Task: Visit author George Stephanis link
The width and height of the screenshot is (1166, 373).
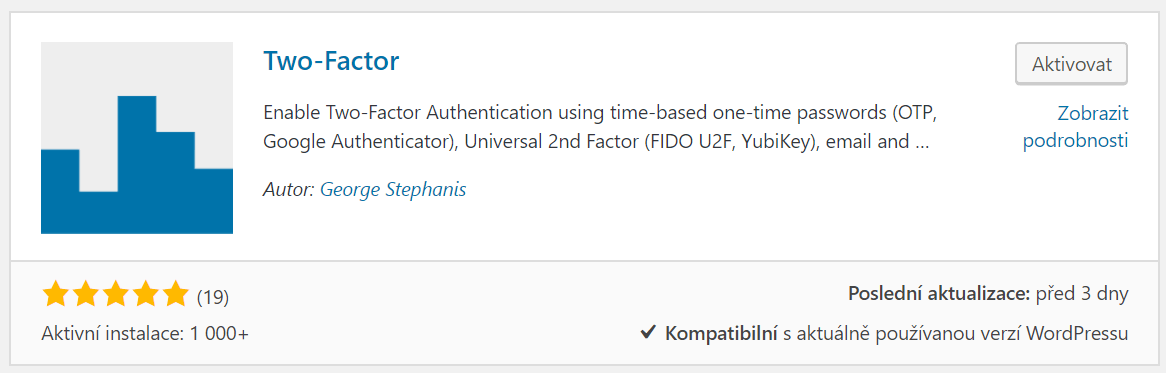Action: click(x=393, y=189)
